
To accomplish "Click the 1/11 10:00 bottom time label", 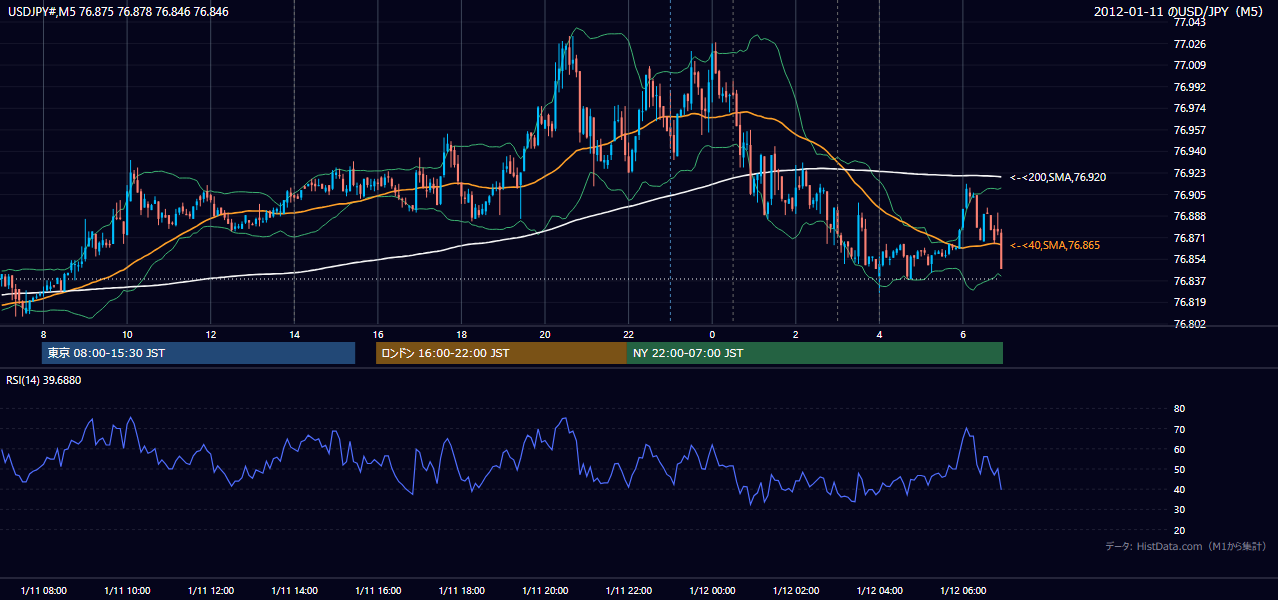I will point(127,590).
